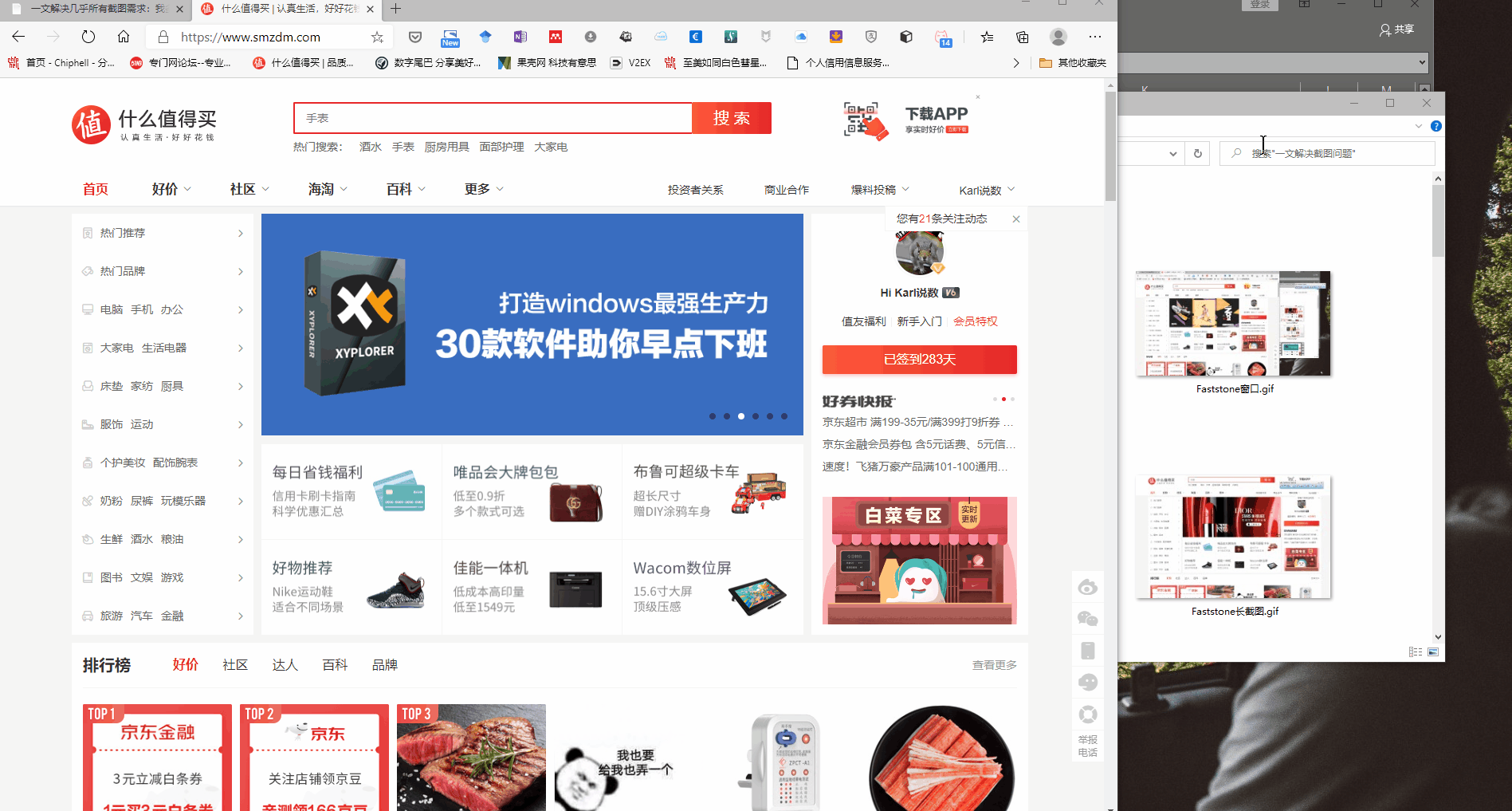Open the 会员特权 link
Viewport: 1512px width, 811px height.
976,321
